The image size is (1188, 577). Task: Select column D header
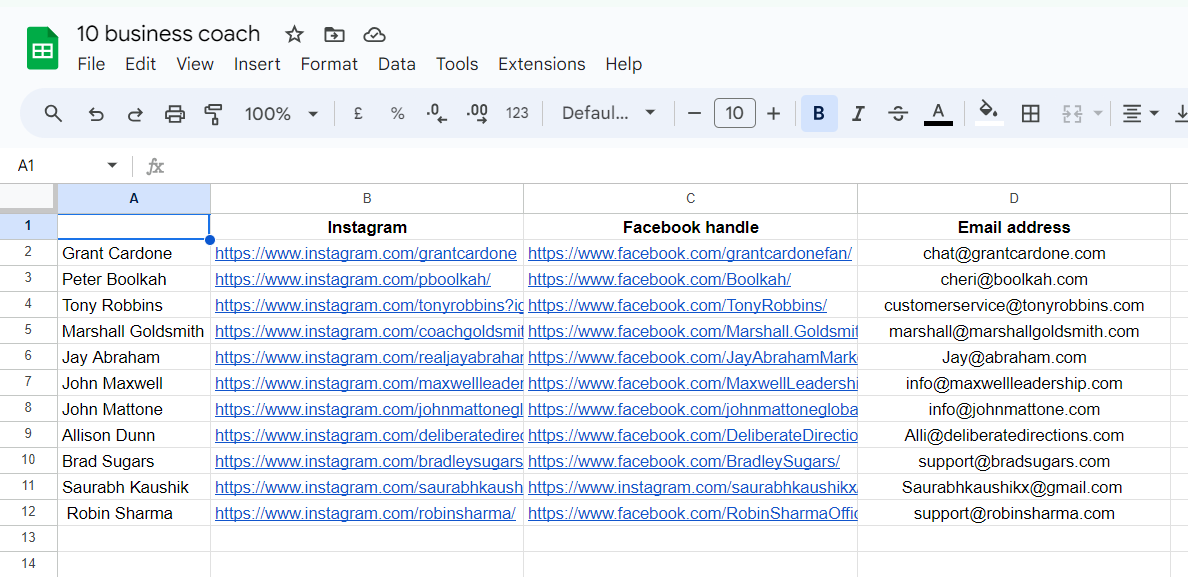pyautogui.click(x=1014, y=198)
